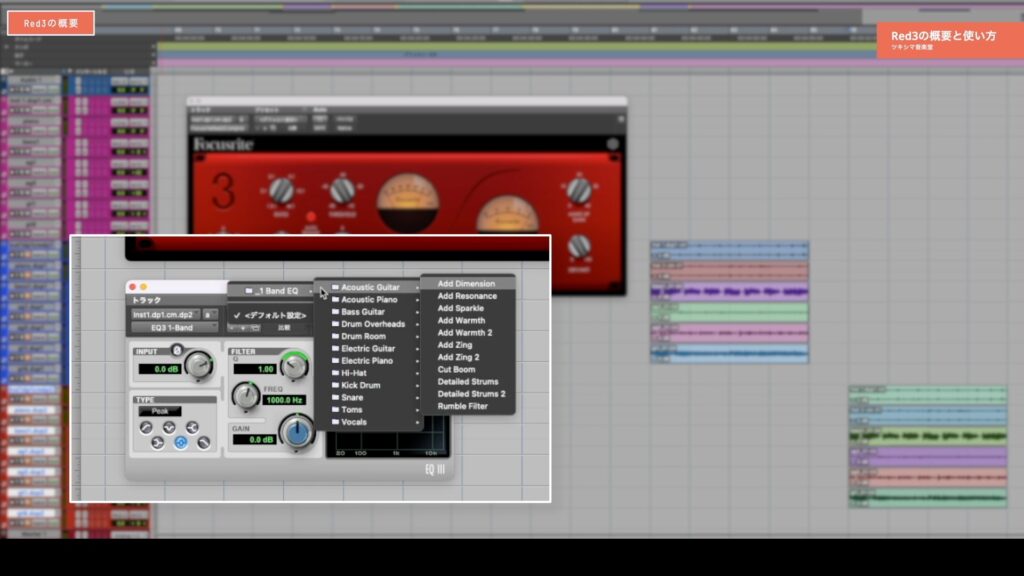This screenshot has height=576, width=1024.
Task: Select the green waveform clip in the timeline
Action: [928, 436]
